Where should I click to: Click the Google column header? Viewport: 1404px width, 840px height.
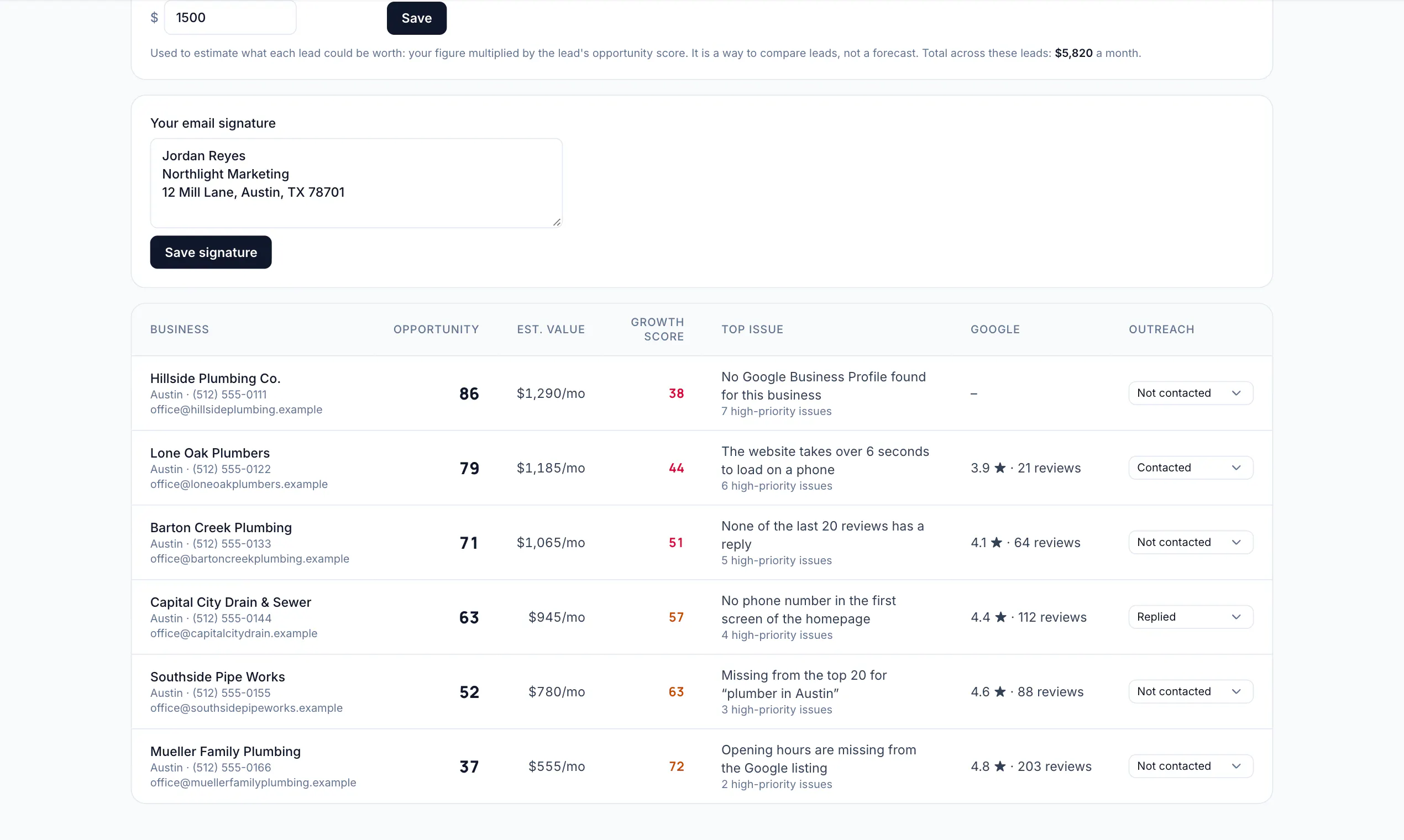995,329
